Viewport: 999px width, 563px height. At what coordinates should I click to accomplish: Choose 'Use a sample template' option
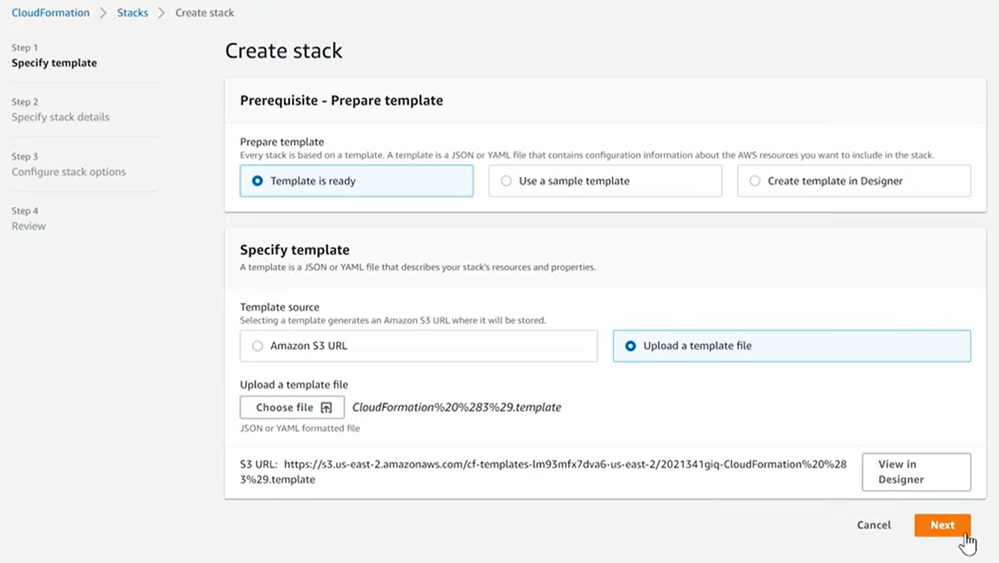tap(605, 181)
